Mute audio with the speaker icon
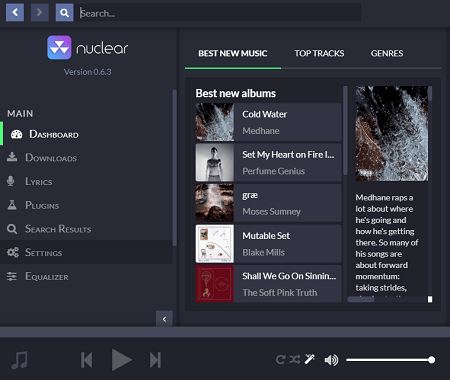 (331, 360)
